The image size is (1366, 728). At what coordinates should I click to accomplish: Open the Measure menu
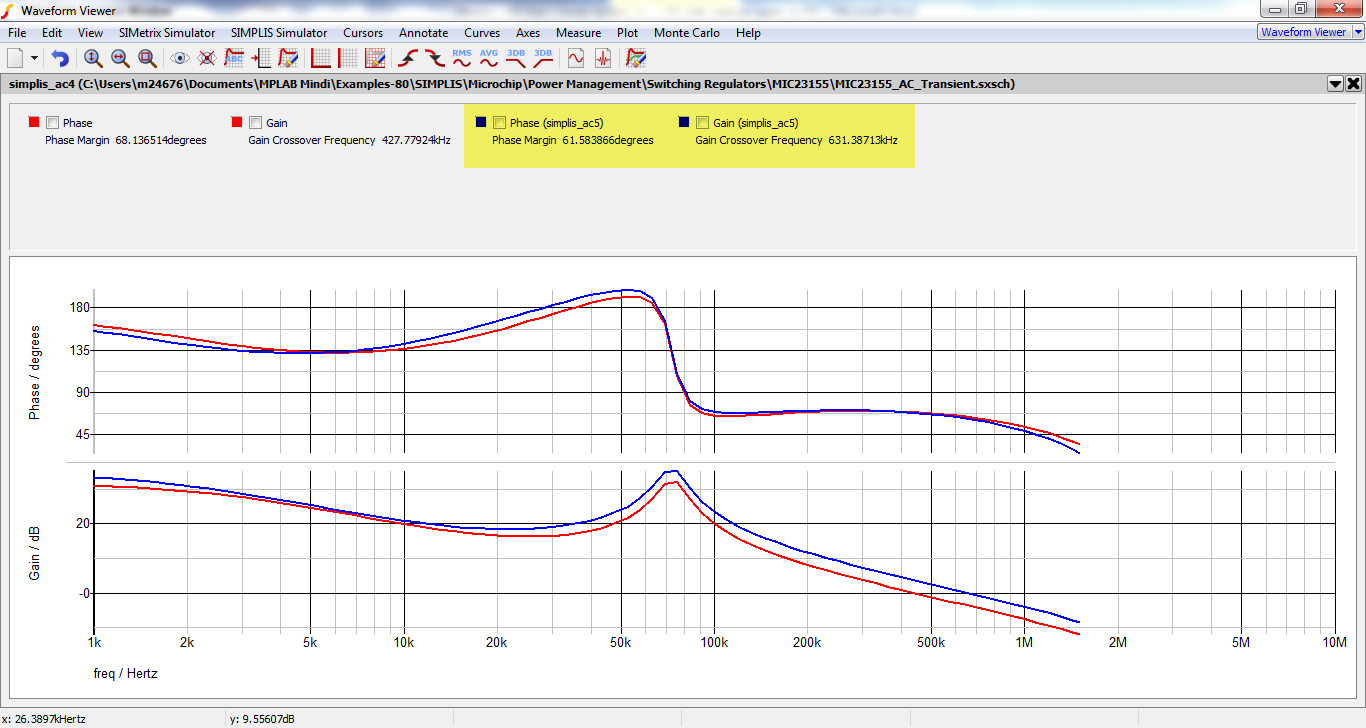[579, 33]
